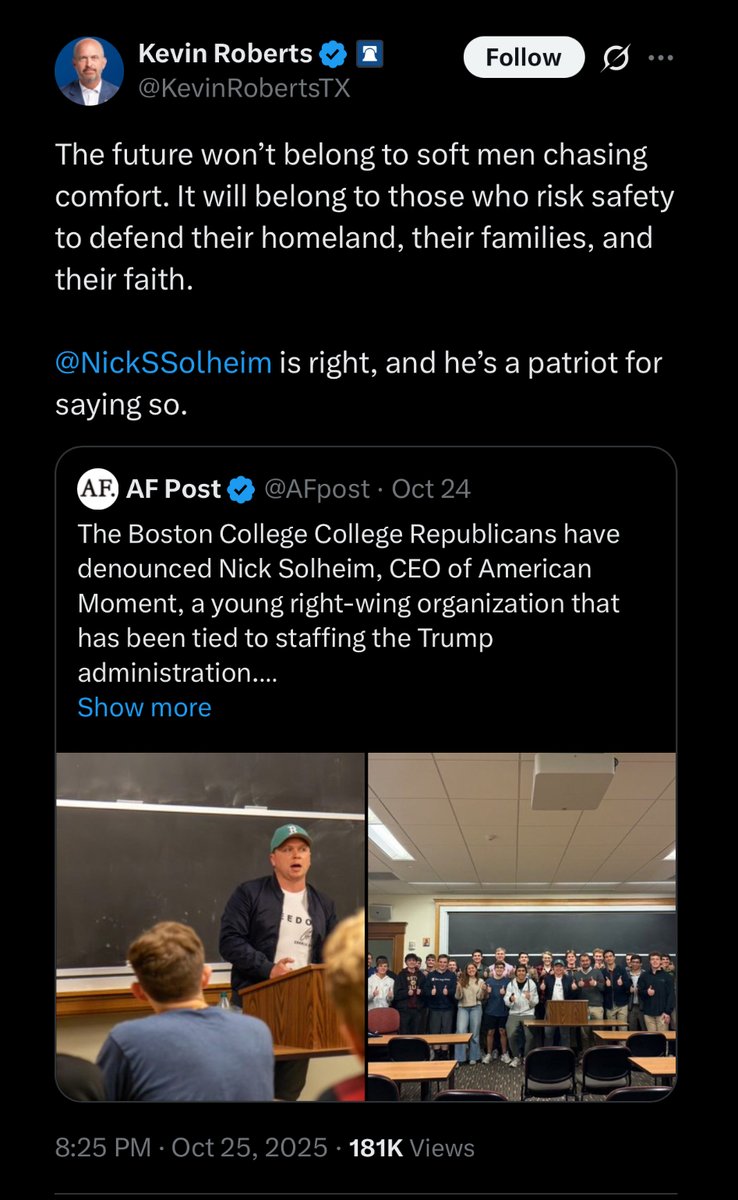Visit the @KevinRobertsTX handle

tap(243, 89)
